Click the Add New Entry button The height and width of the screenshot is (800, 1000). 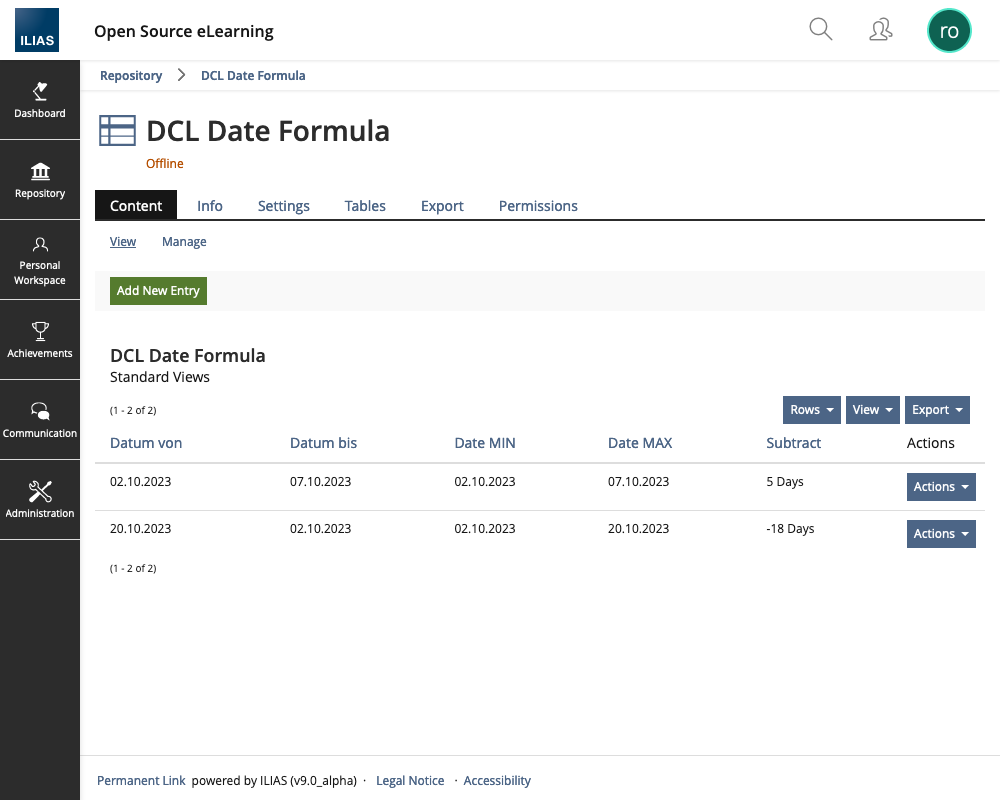158,291
